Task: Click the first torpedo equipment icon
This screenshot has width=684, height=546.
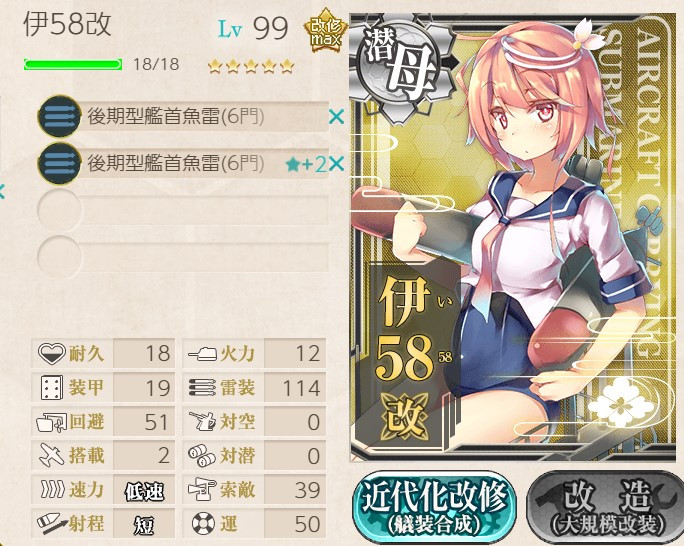Action: 59,116
